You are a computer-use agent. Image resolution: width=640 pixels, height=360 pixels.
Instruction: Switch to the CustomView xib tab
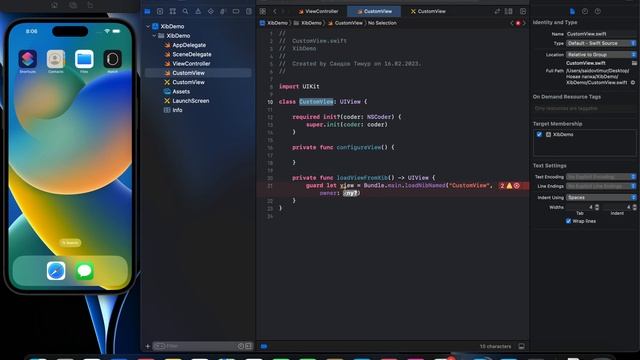click(x=428, y=11)
